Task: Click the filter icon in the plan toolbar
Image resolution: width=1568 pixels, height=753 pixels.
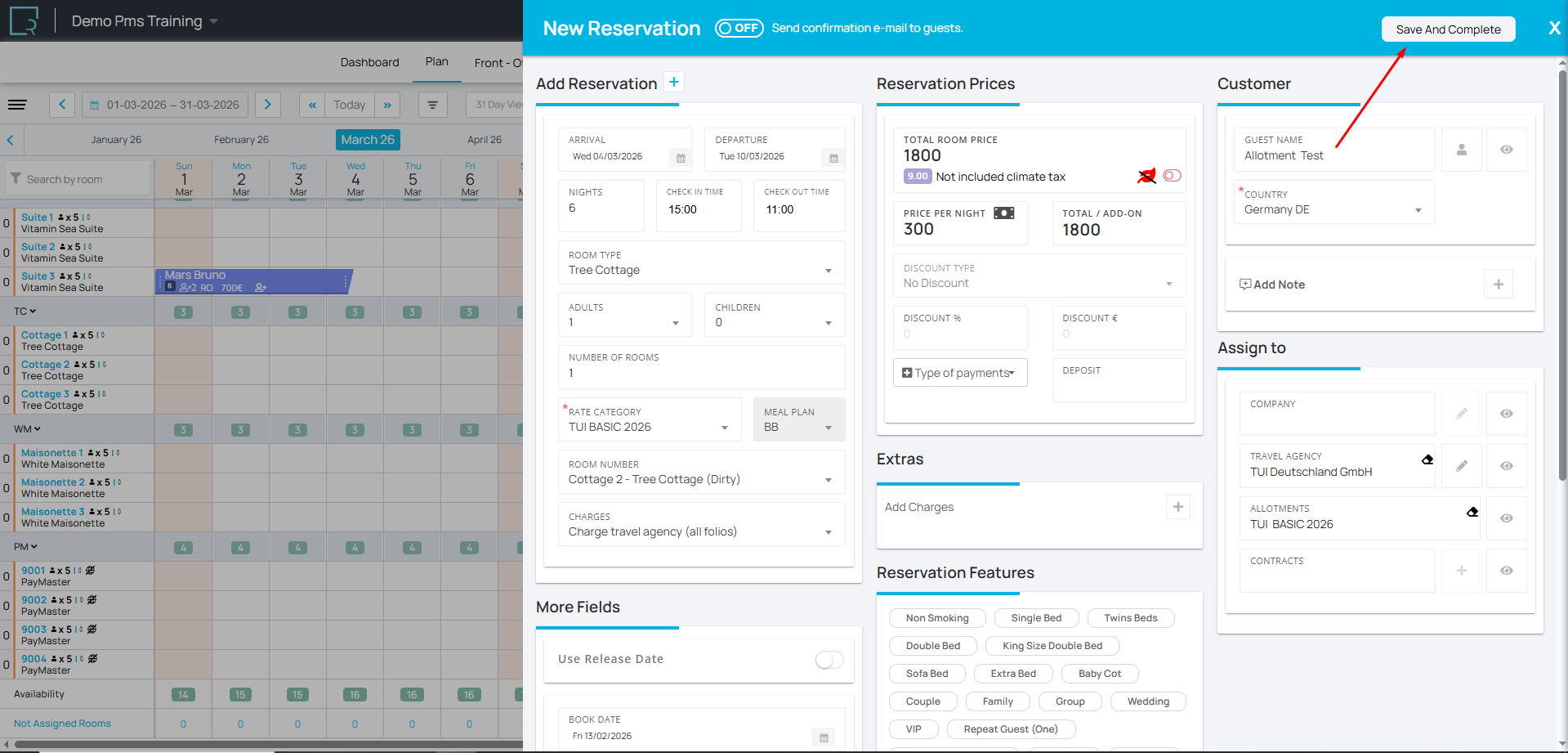Action: tap(432, 105)
